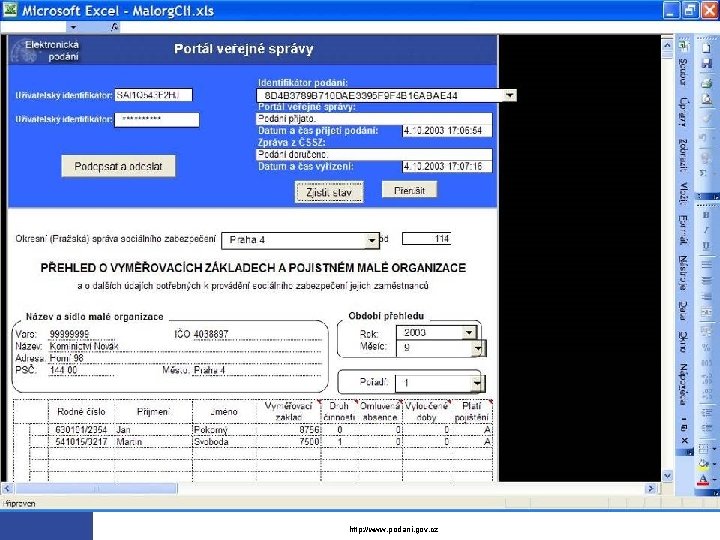Toggle Italic formatting

click(706, 230)
